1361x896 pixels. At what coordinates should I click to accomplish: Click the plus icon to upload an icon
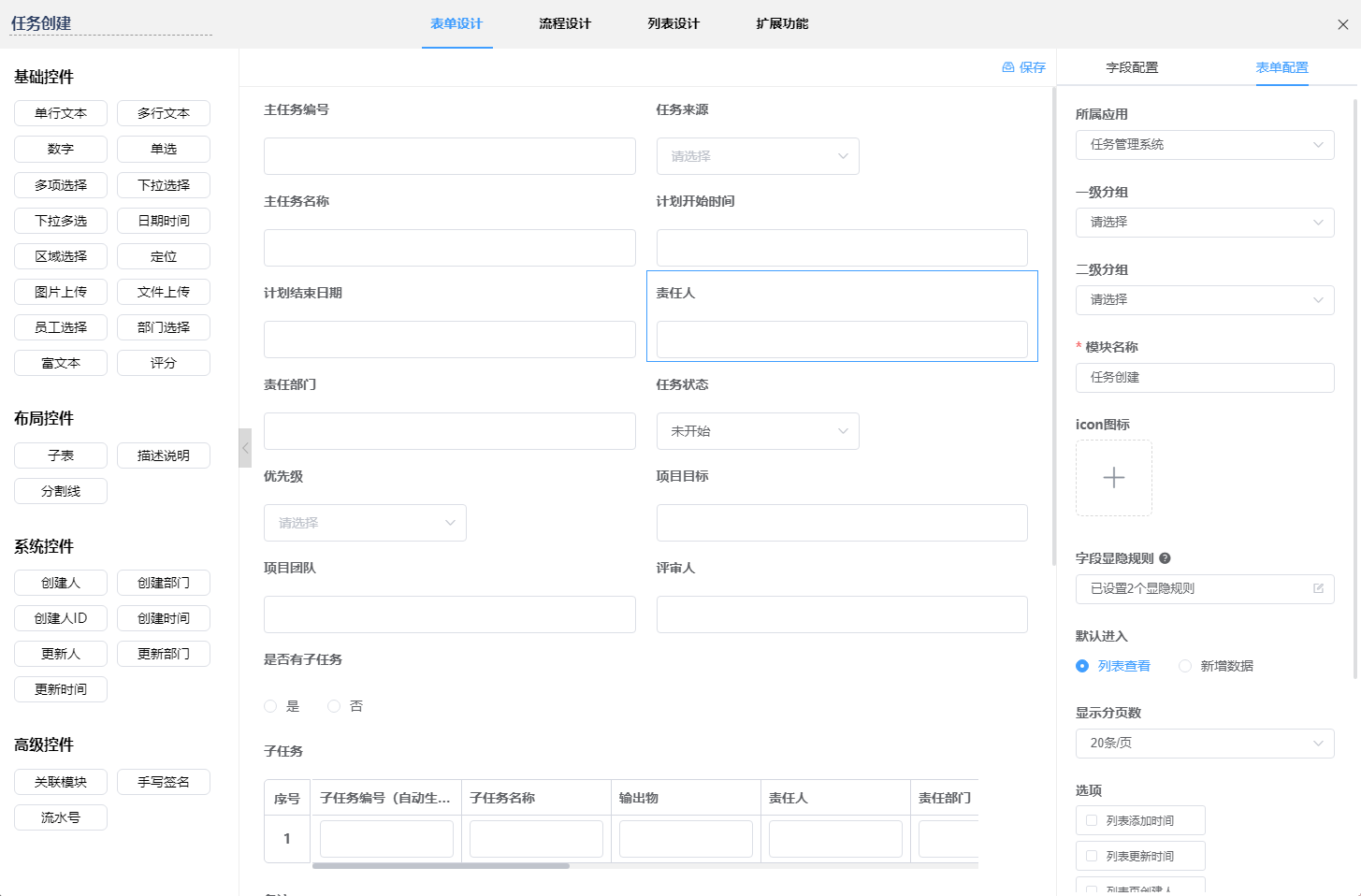pos(1113,478)
